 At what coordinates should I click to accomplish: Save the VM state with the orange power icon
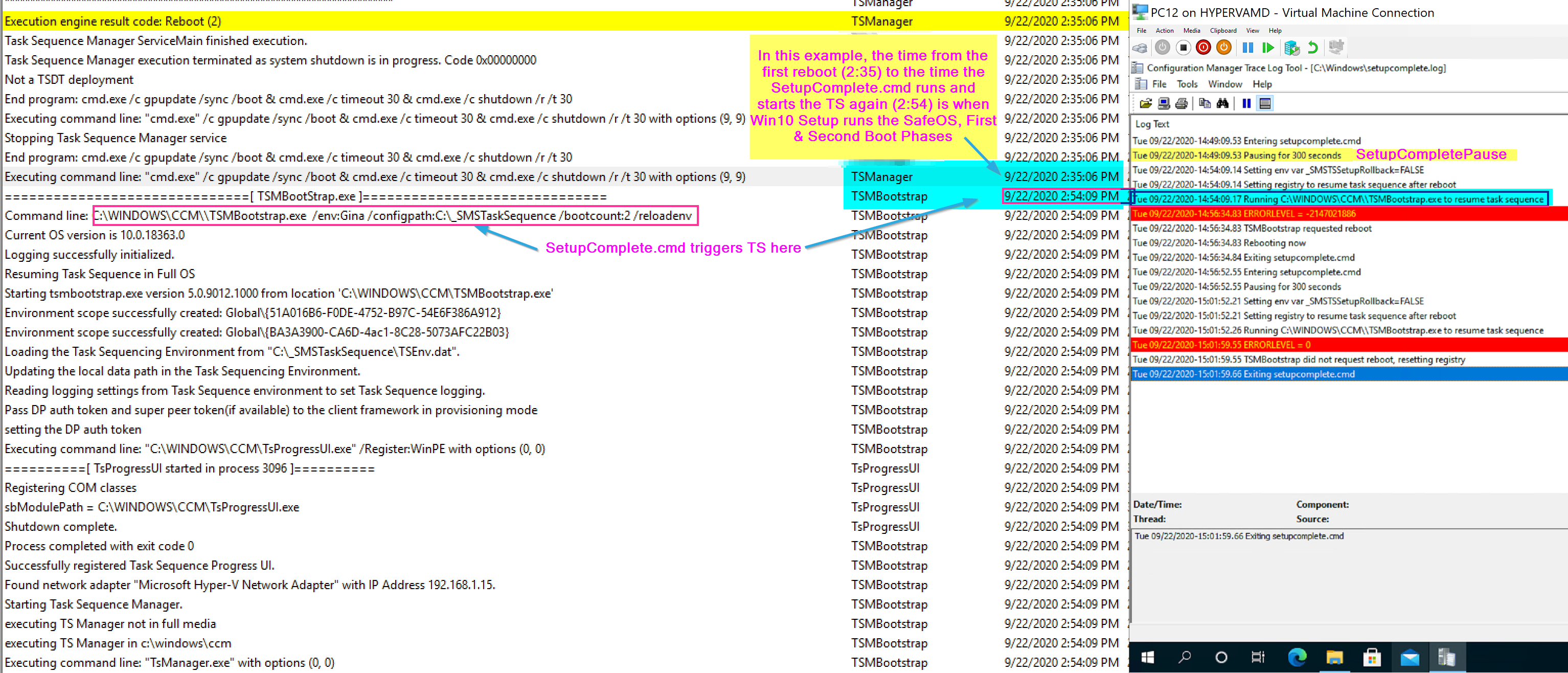tap(1223, 48)
